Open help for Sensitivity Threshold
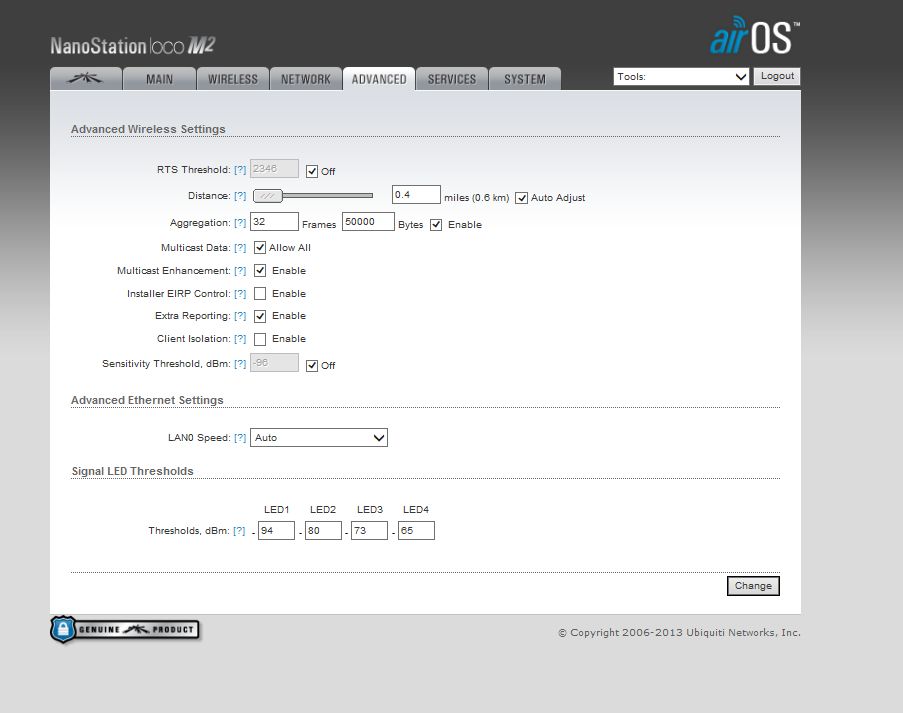Screen dimensions: 903x713 click(x=240, y=364)
